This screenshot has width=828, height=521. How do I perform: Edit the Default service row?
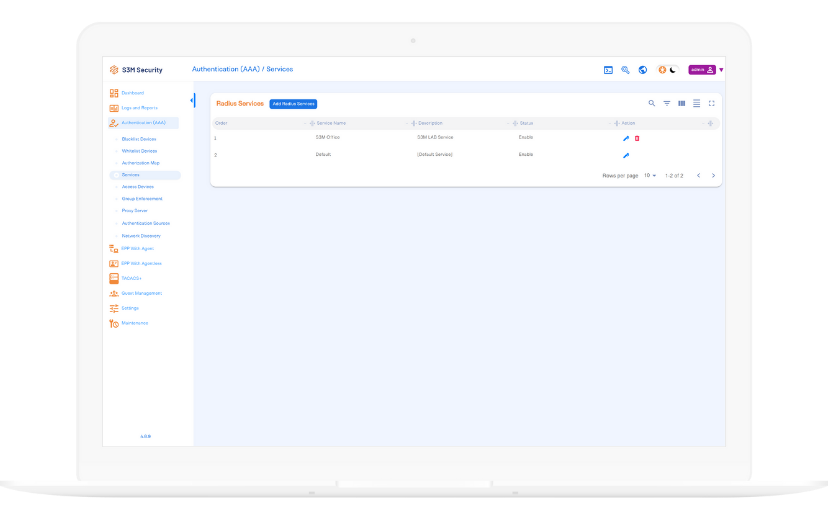coord(626,155)
